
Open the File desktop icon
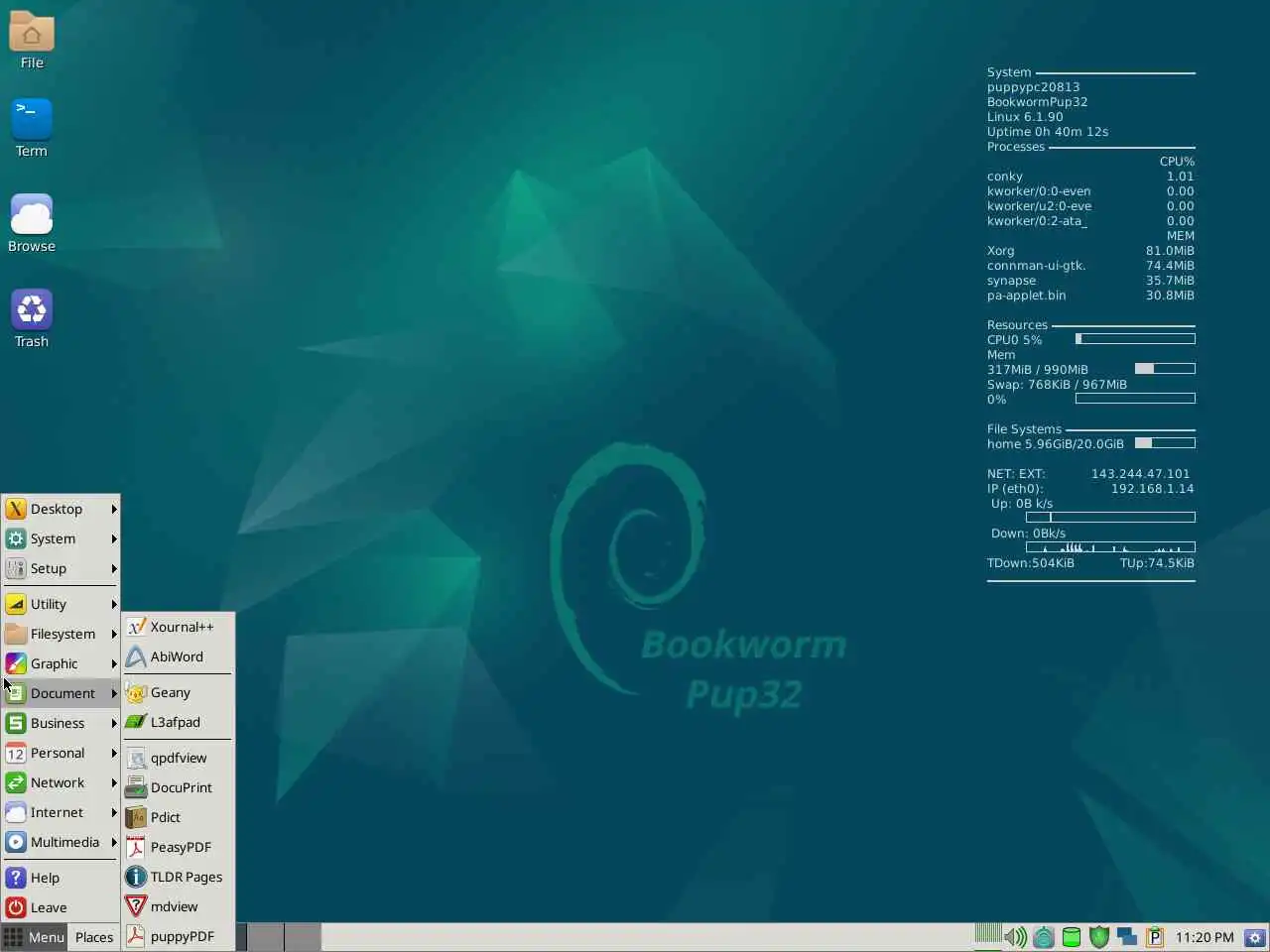32,40
